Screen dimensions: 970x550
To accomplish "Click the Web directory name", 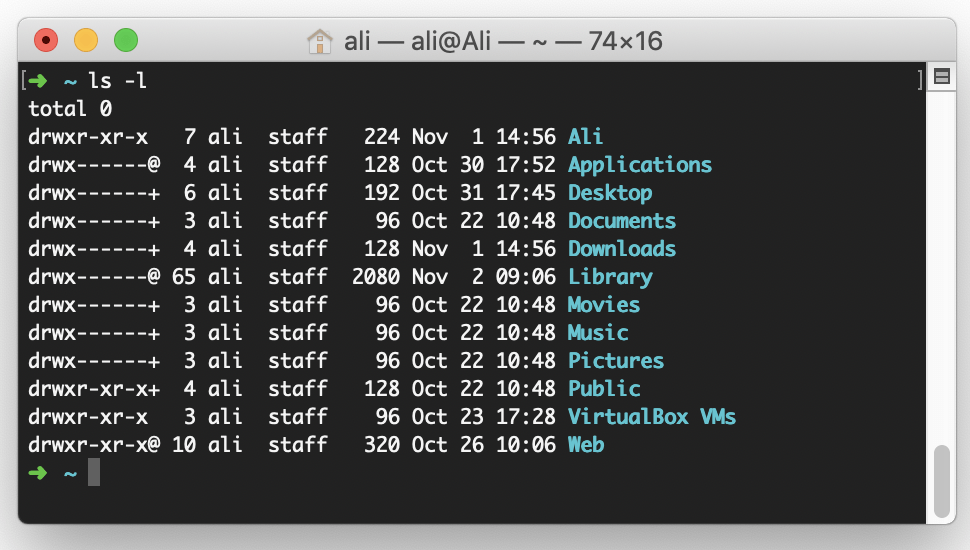I will pyautogui.click(x=586, y=445).
